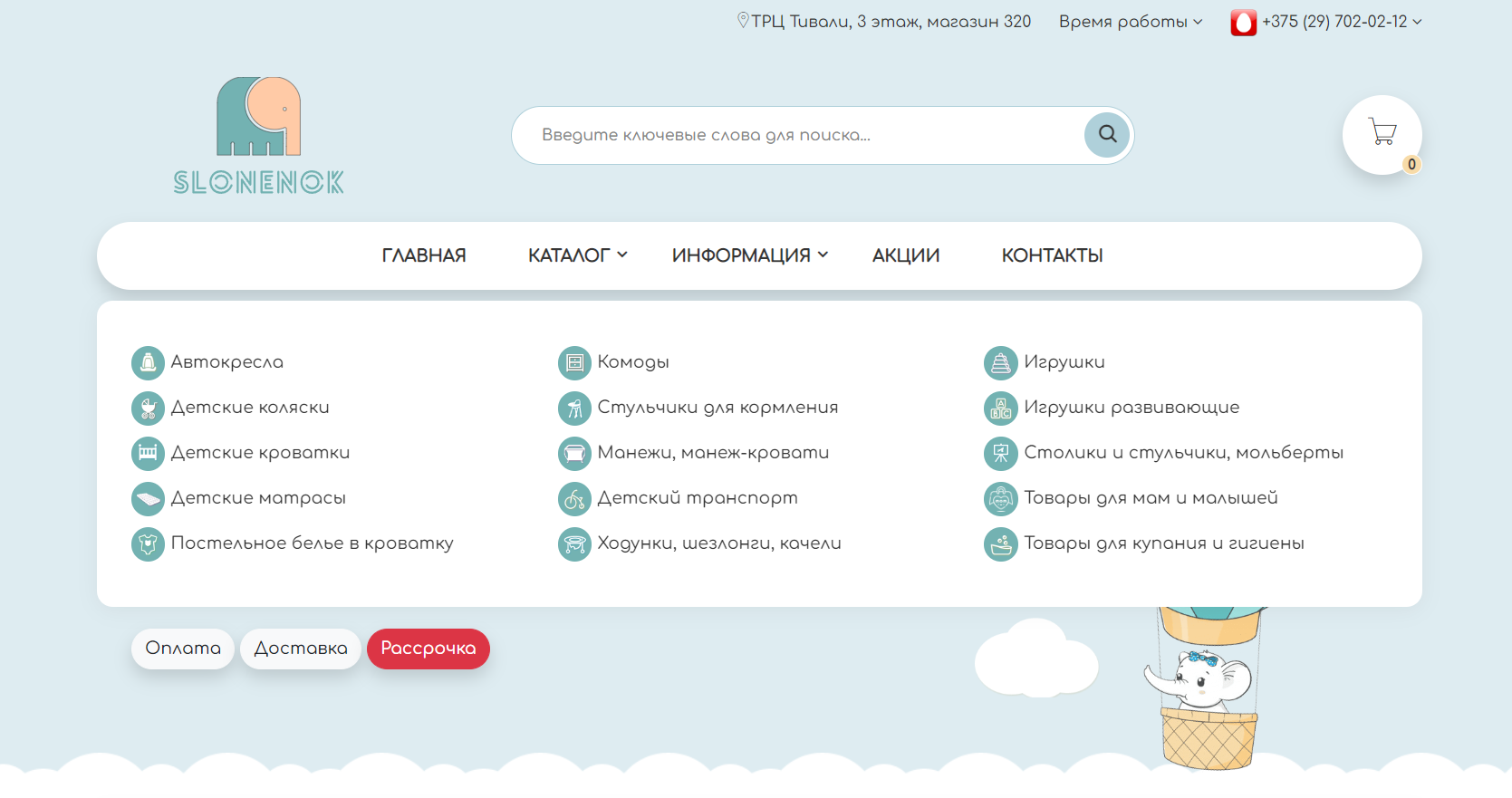Click the Доставка button
The height and width of the screenshot is (798, 1512).
[x=301, y=649]
